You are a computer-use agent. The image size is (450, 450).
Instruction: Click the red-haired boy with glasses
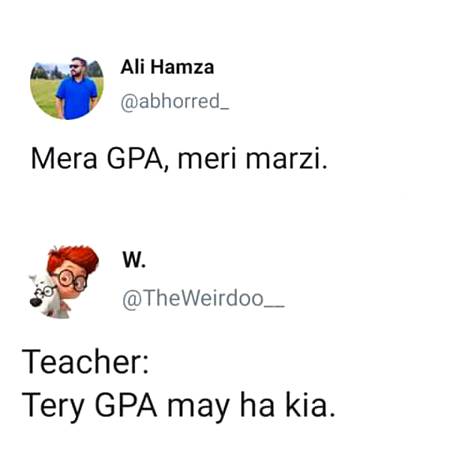[x=73, y=271]
